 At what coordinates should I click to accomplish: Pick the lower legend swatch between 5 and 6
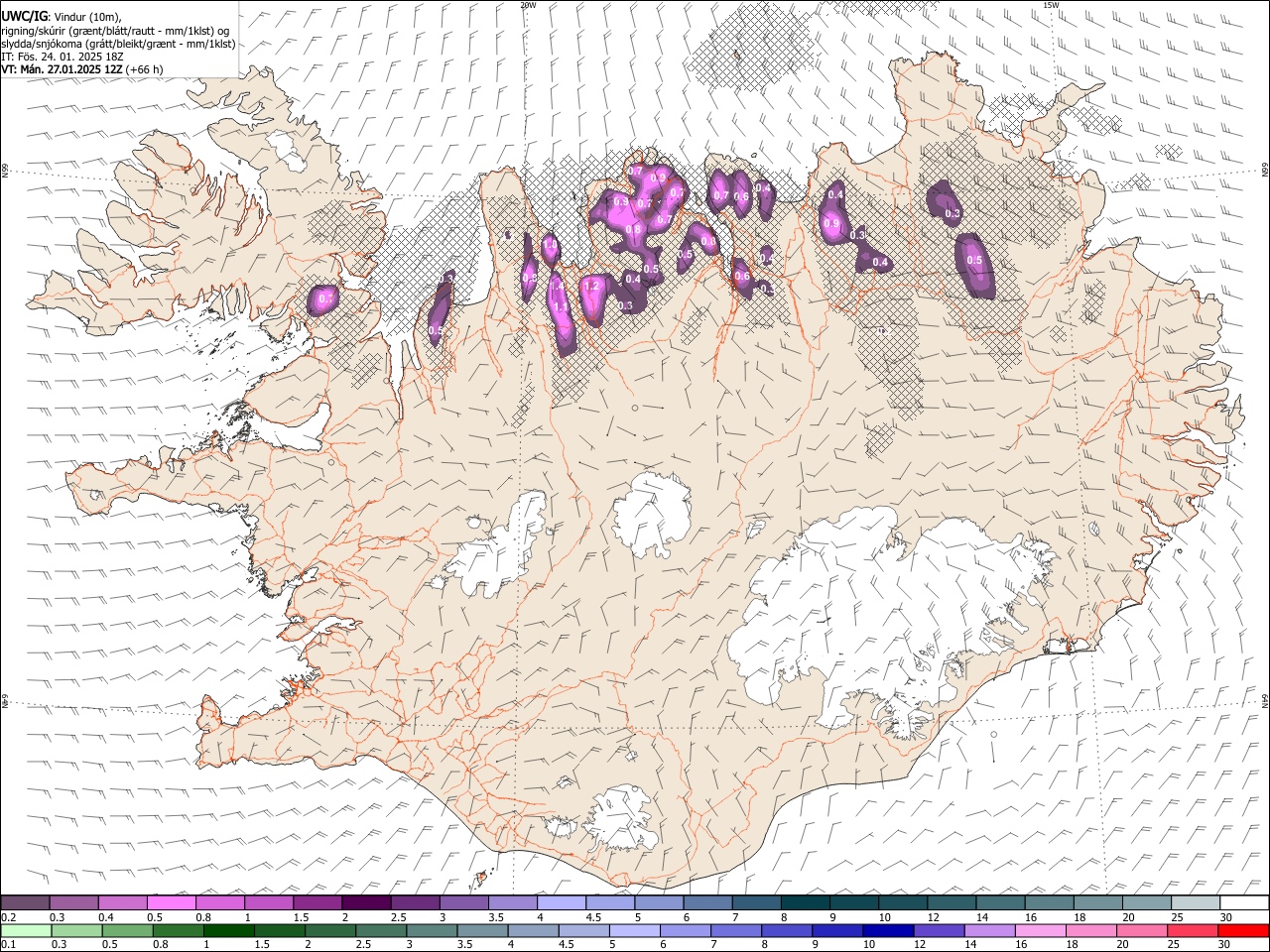[x=634, y=931]
